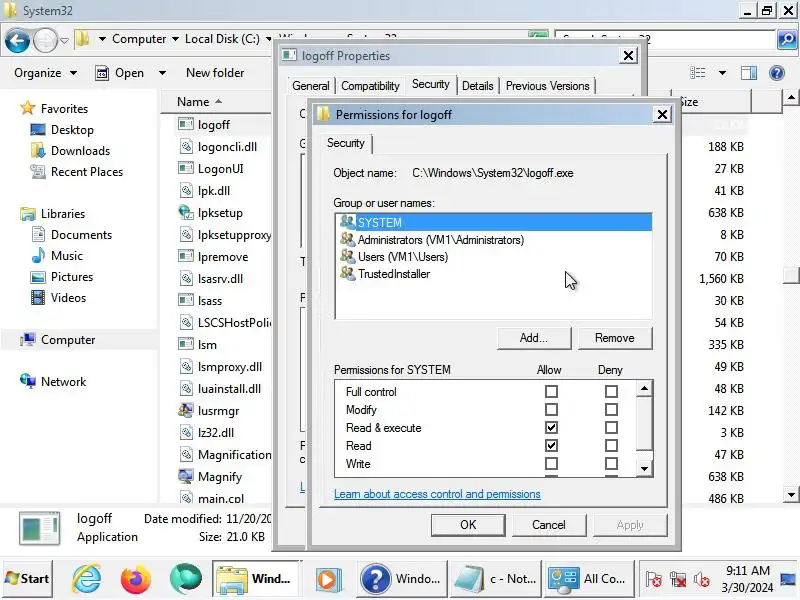Switch to the Details tab
The image size is (800, 600).
[x=478, y=86]
